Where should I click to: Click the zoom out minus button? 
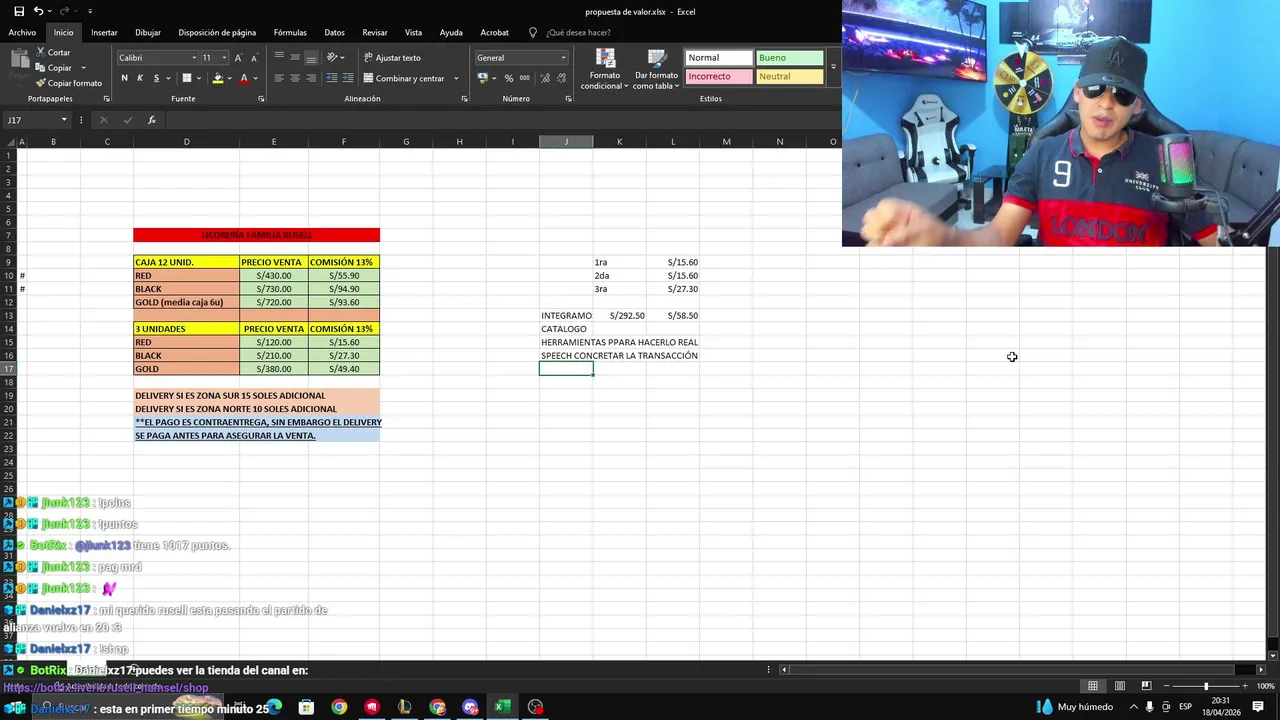[x=1167, y=686]
